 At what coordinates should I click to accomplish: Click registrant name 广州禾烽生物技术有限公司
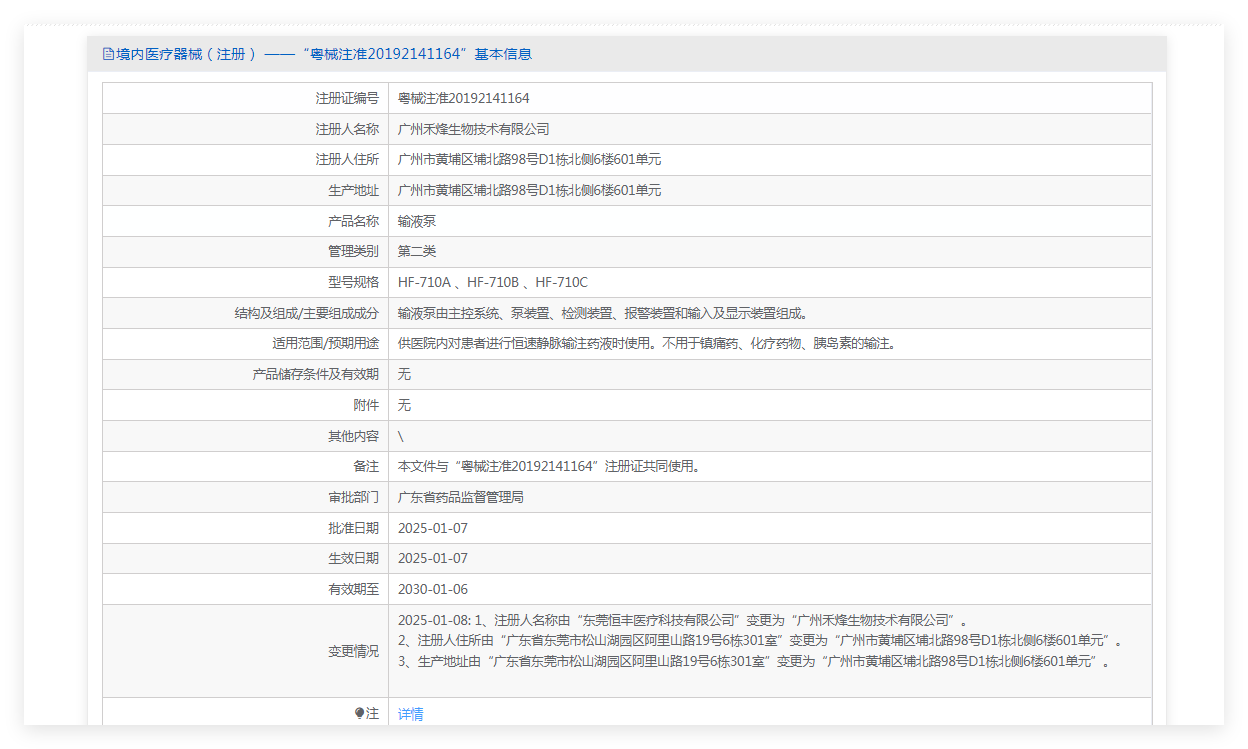(x=473, y=129)
